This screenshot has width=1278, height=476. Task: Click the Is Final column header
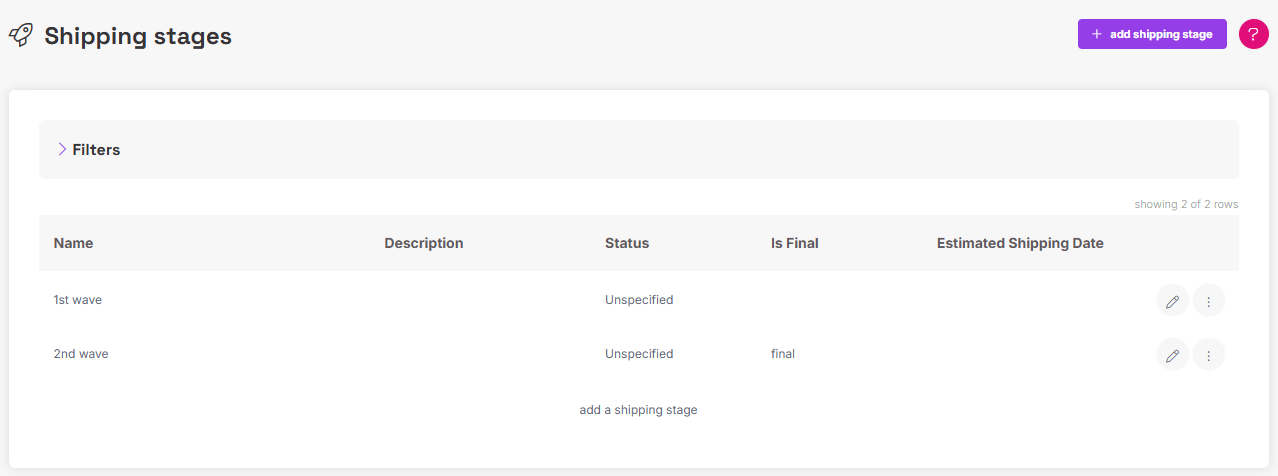pyautogui.click(x=794, y=243)
